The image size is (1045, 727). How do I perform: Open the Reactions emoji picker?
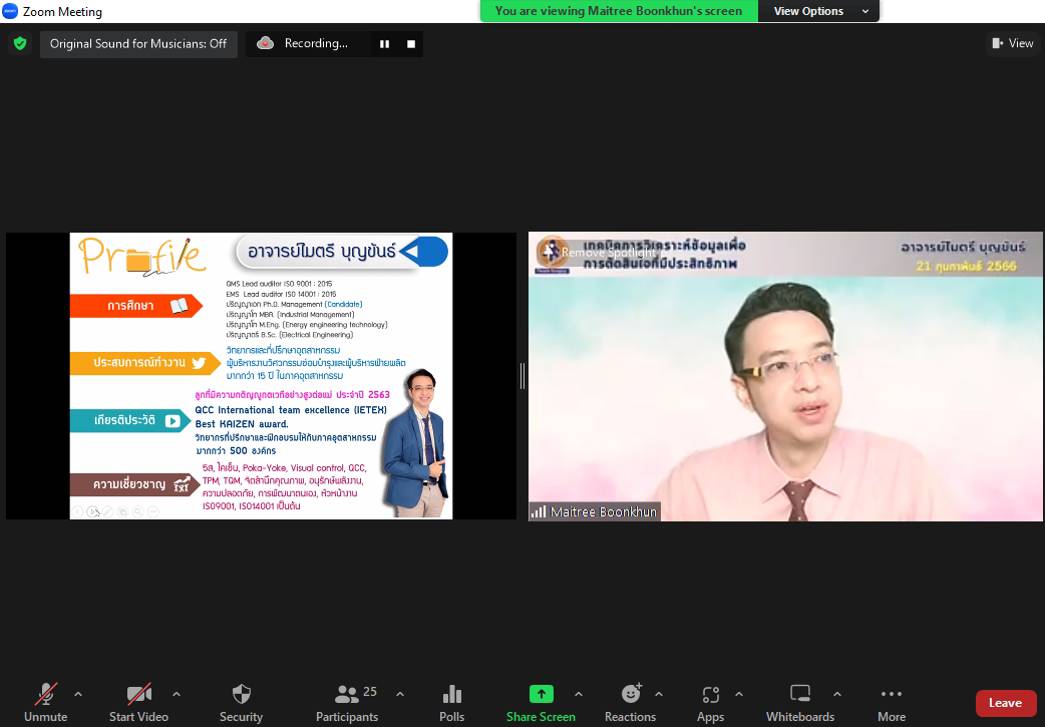click(x=630, y=702)
